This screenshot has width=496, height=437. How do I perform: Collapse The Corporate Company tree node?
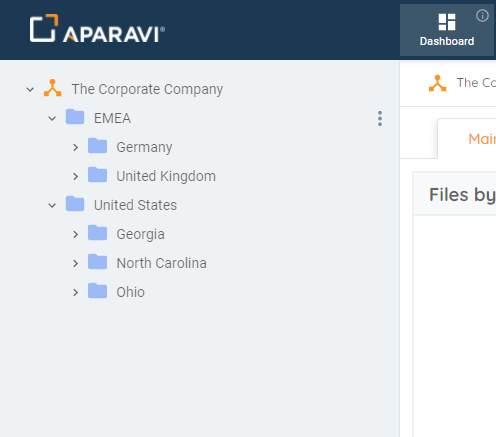point(30,89)
